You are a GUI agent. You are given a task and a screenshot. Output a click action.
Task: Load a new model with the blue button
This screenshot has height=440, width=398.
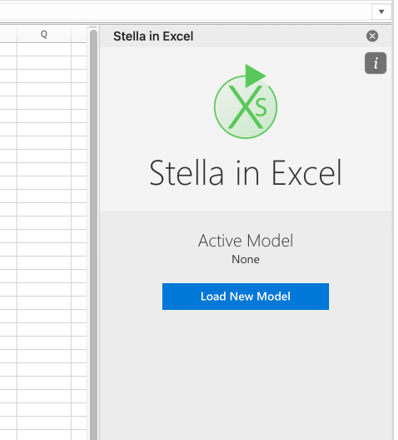pos(245,296)
